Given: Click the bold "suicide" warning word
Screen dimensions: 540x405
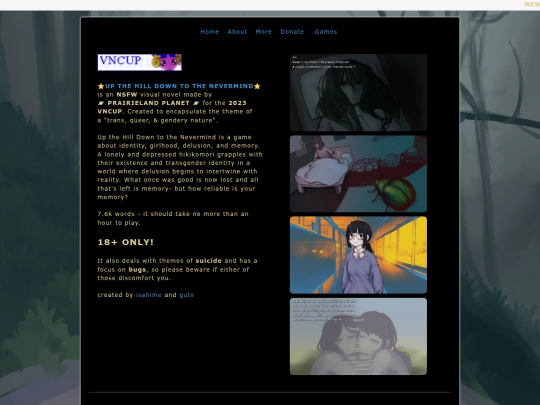Looking at the screenshot, I should point(209,261).
